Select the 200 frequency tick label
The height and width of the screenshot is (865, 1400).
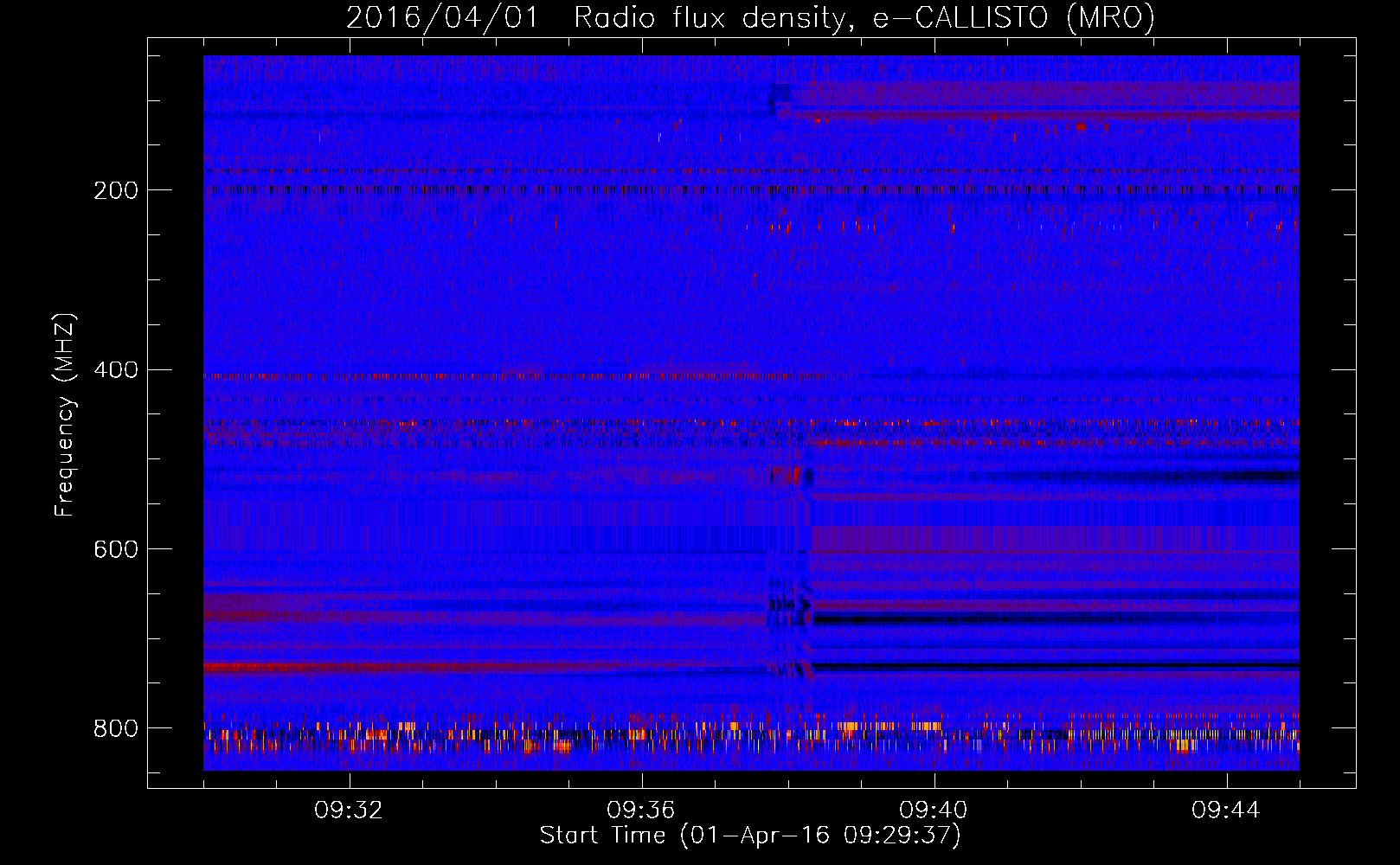click(115, 190)
